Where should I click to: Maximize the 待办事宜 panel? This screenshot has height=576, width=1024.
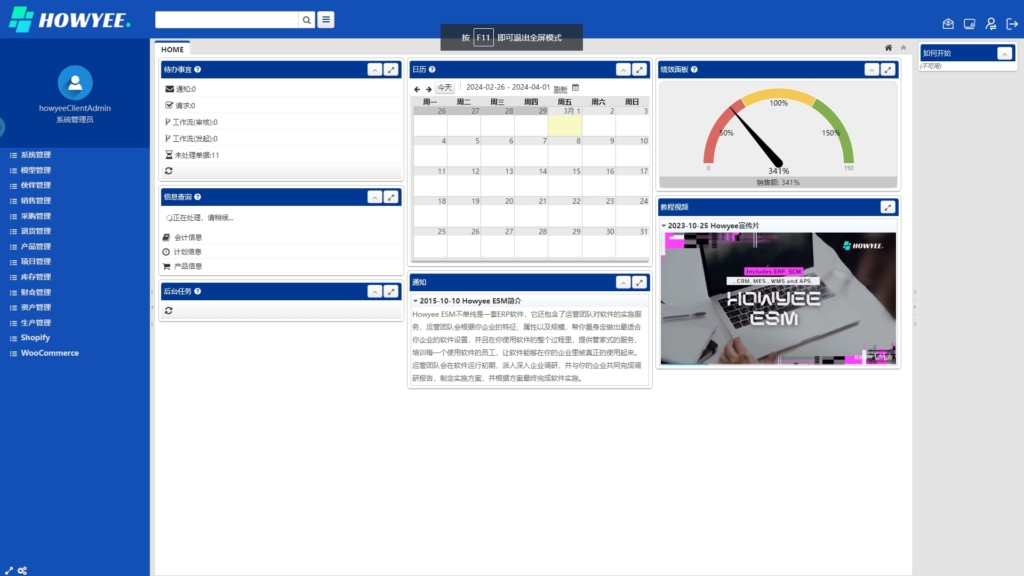tap(391, 69)
